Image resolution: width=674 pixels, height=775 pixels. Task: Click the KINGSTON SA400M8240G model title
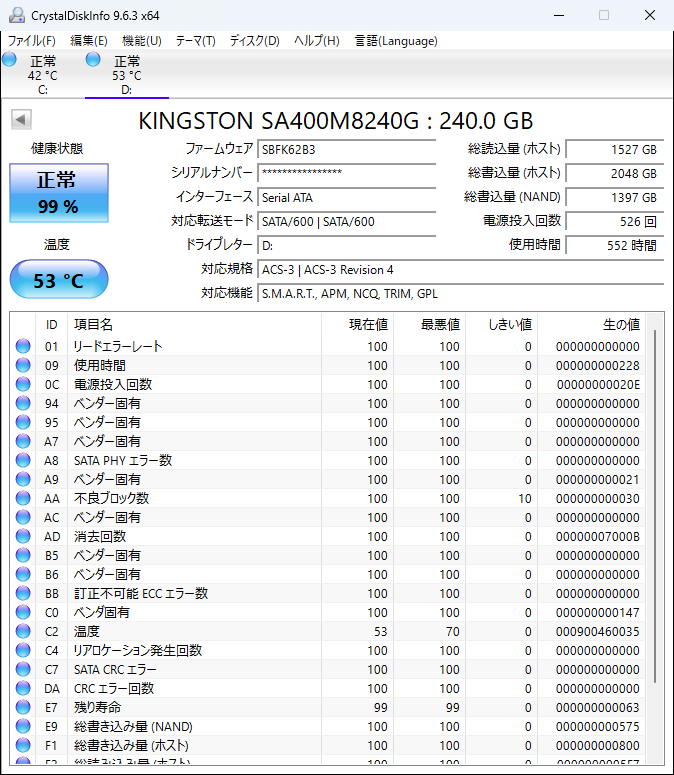click(336, 121)
